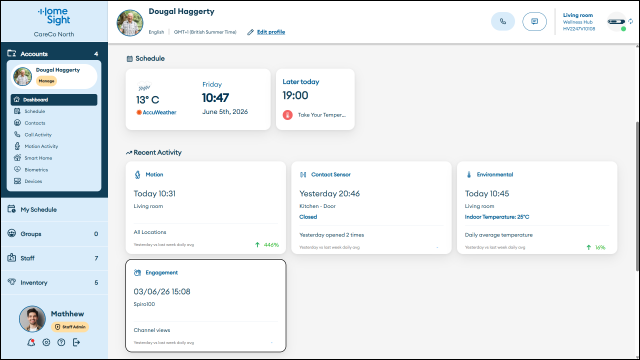Click the Devices icon in sidebar

[x=17, y=181]
